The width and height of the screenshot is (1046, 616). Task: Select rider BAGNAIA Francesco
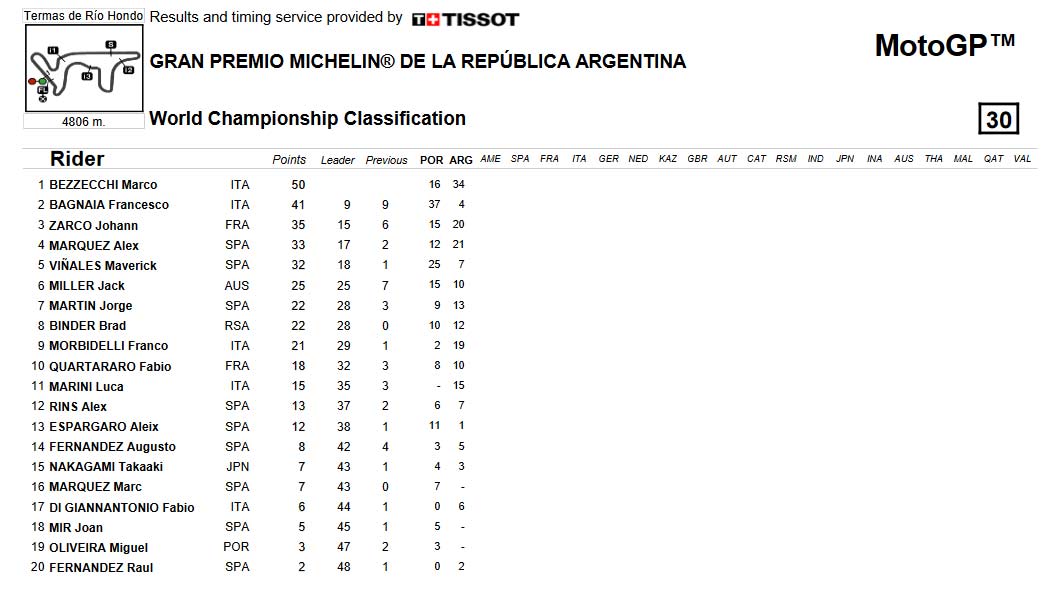pyautogui.click(x=109, y=205)
